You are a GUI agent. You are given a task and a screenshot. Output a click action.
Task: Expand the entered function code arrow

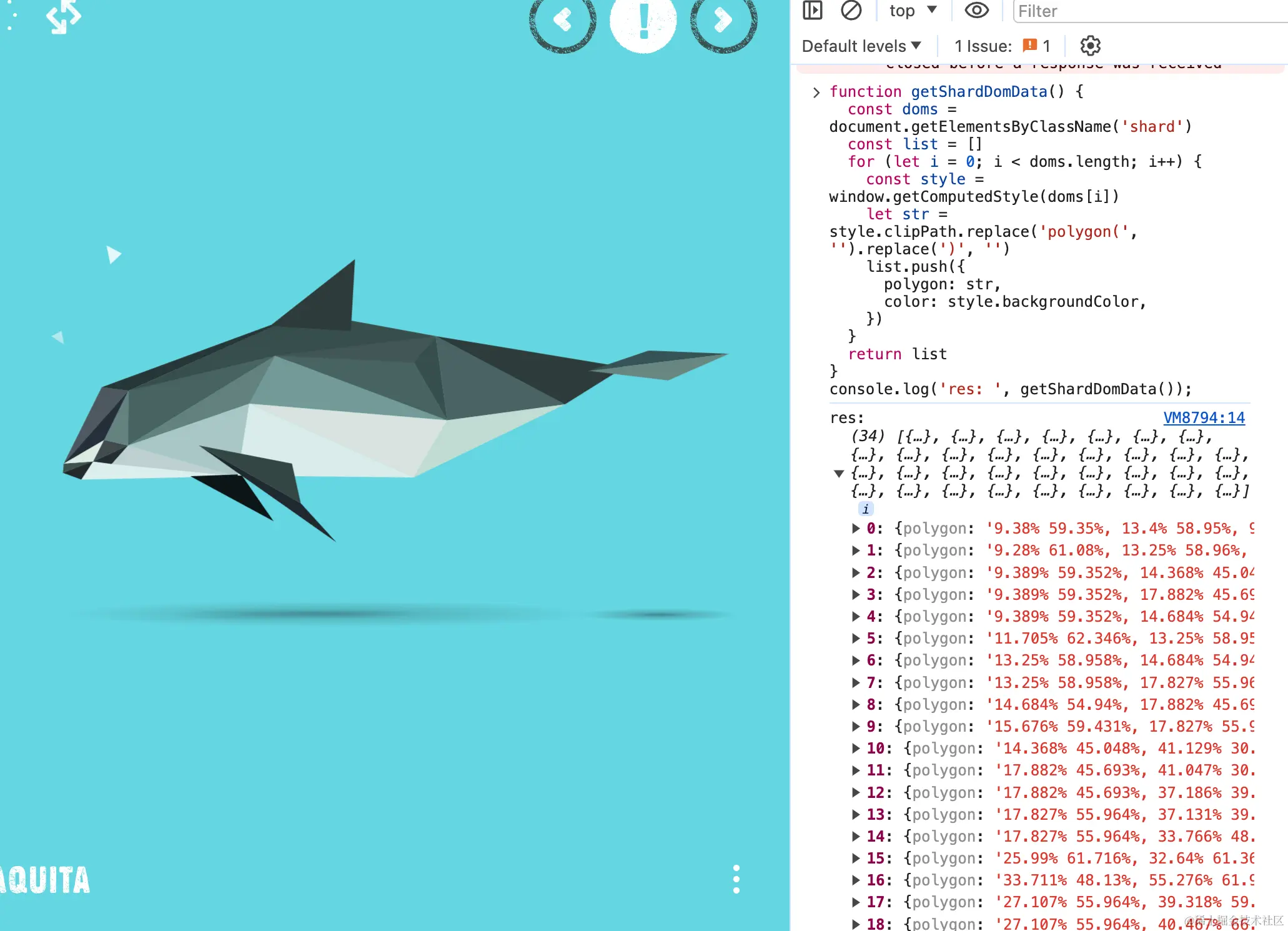[816, 92]
